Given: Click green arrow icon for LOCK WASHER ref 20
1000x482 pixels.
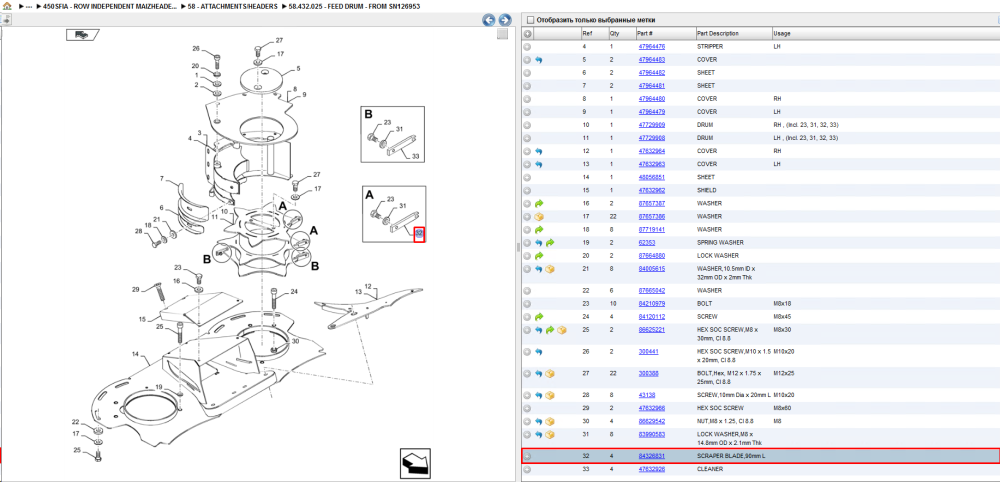Looking at the screenshot, I should pyautogui.click(x=538, y=256).
